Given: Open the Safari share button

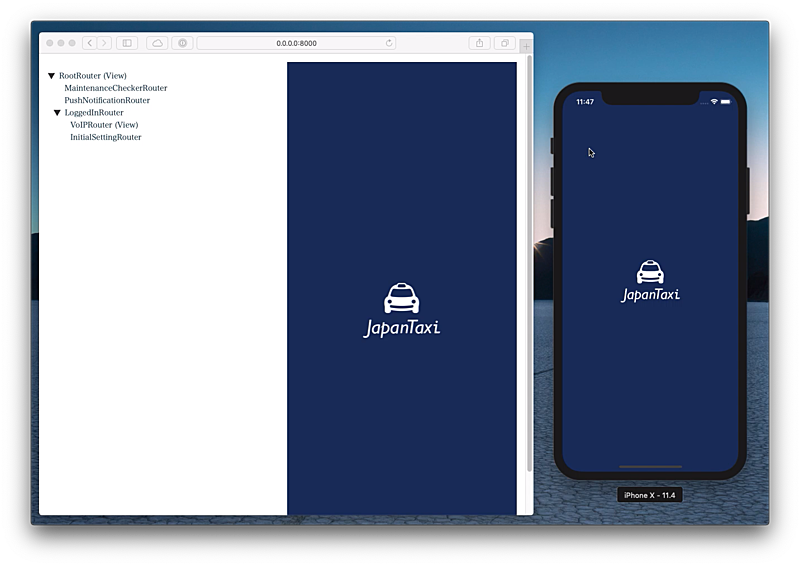Looking at the screenshot, I should pos(479,43).
